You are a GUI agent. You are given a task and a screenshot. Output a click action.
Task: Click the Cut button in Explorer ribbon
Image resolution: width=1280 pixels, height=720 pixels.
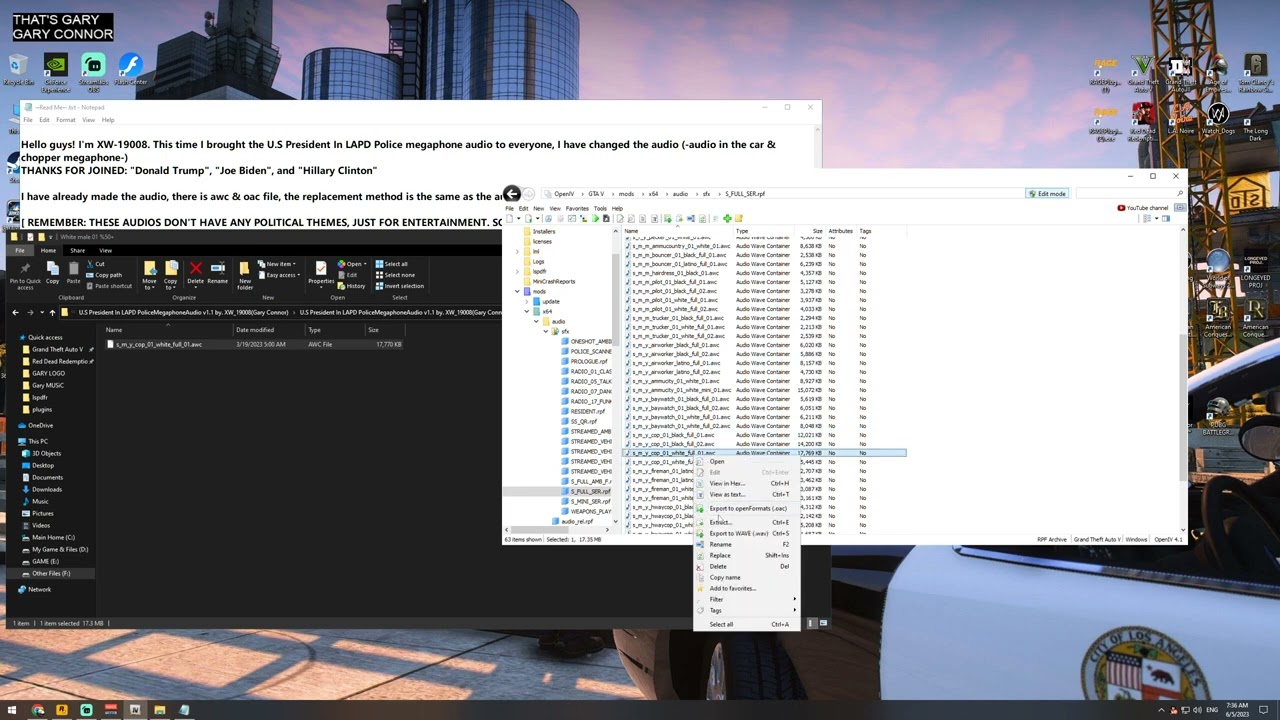point(95,264)
